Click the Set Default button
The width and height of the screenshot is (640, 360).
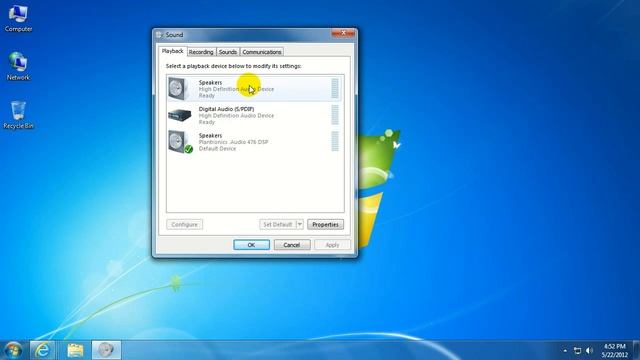click(278, 224)
